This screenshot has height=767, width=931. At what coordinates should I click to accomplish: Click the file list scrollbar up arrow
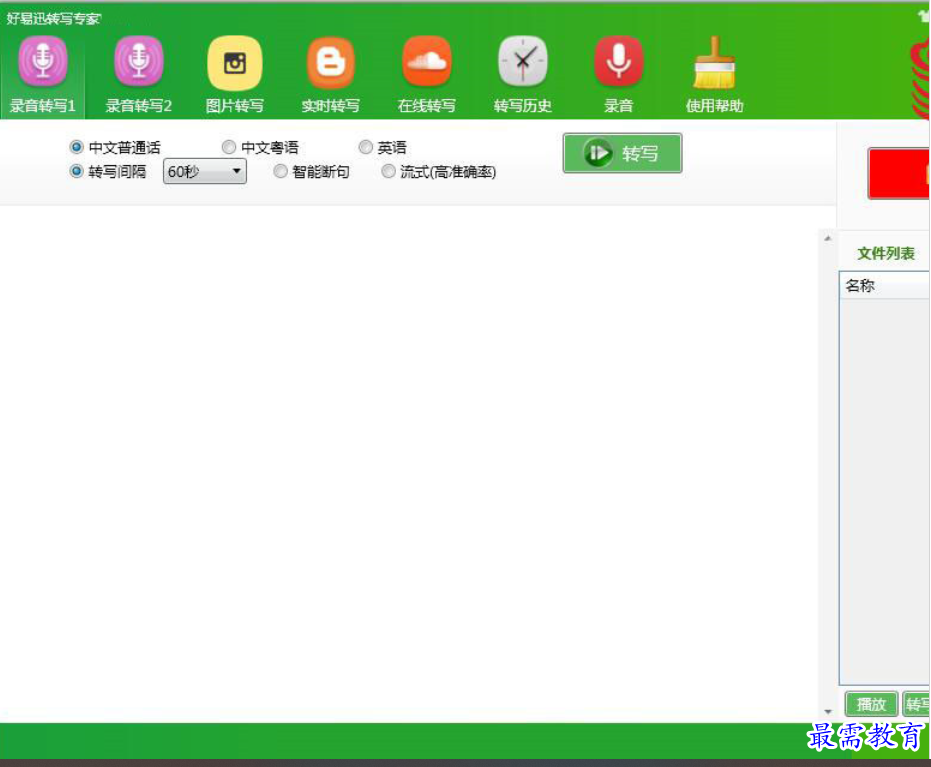tap(827, 238)
